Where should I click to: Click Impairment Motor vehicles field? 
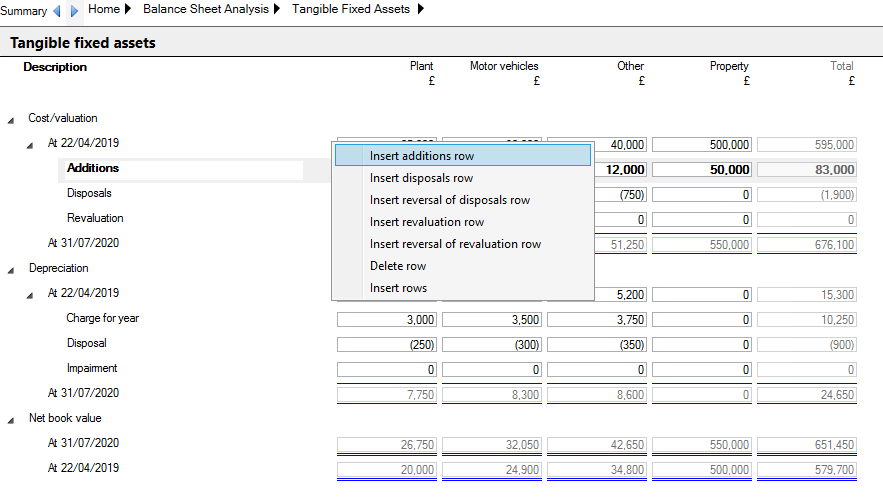[492, 370]
